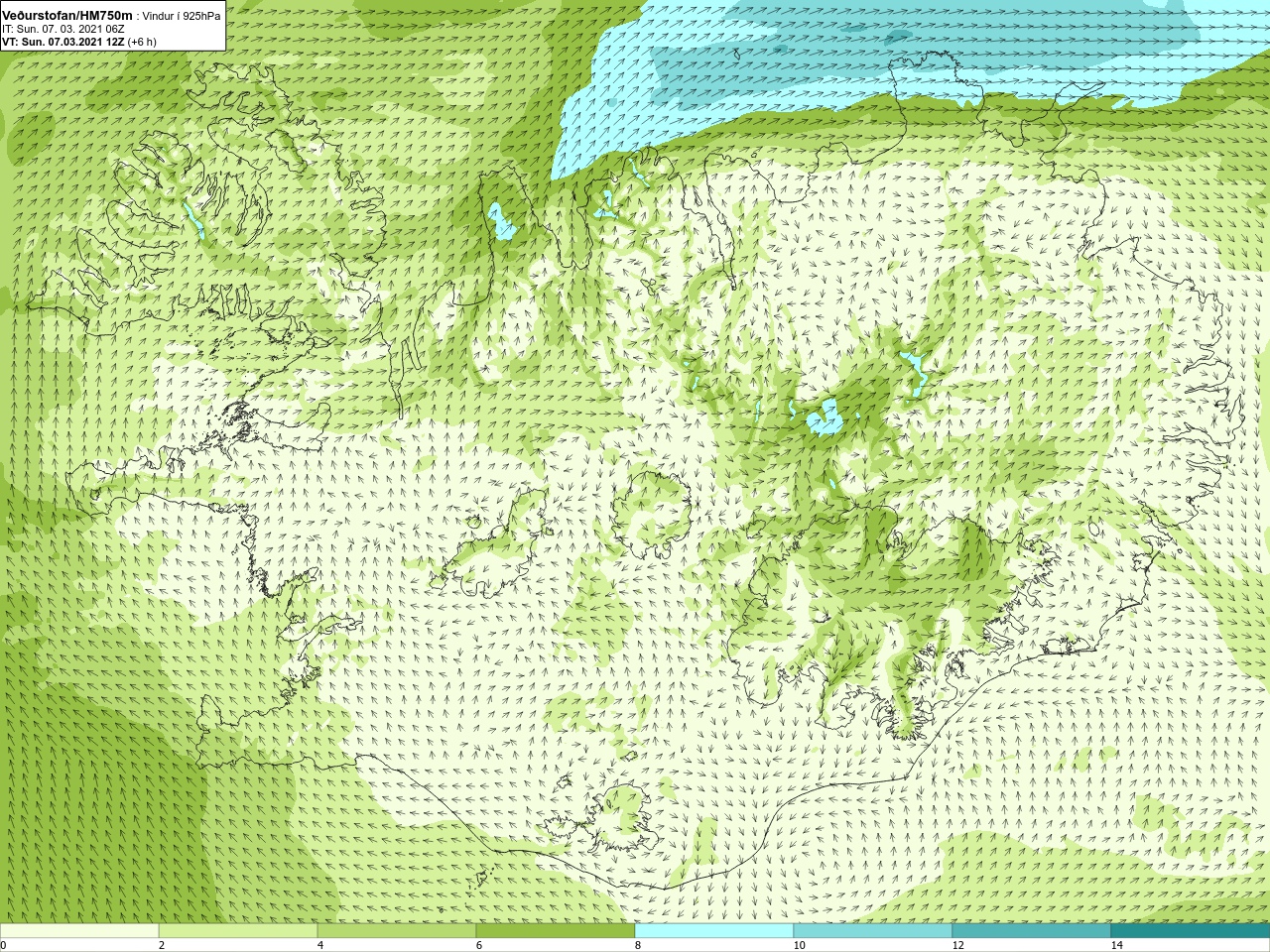Click the legend value '2'
Screen dimensions: 1270x952
pyautogui.click(x=162, y=945)
